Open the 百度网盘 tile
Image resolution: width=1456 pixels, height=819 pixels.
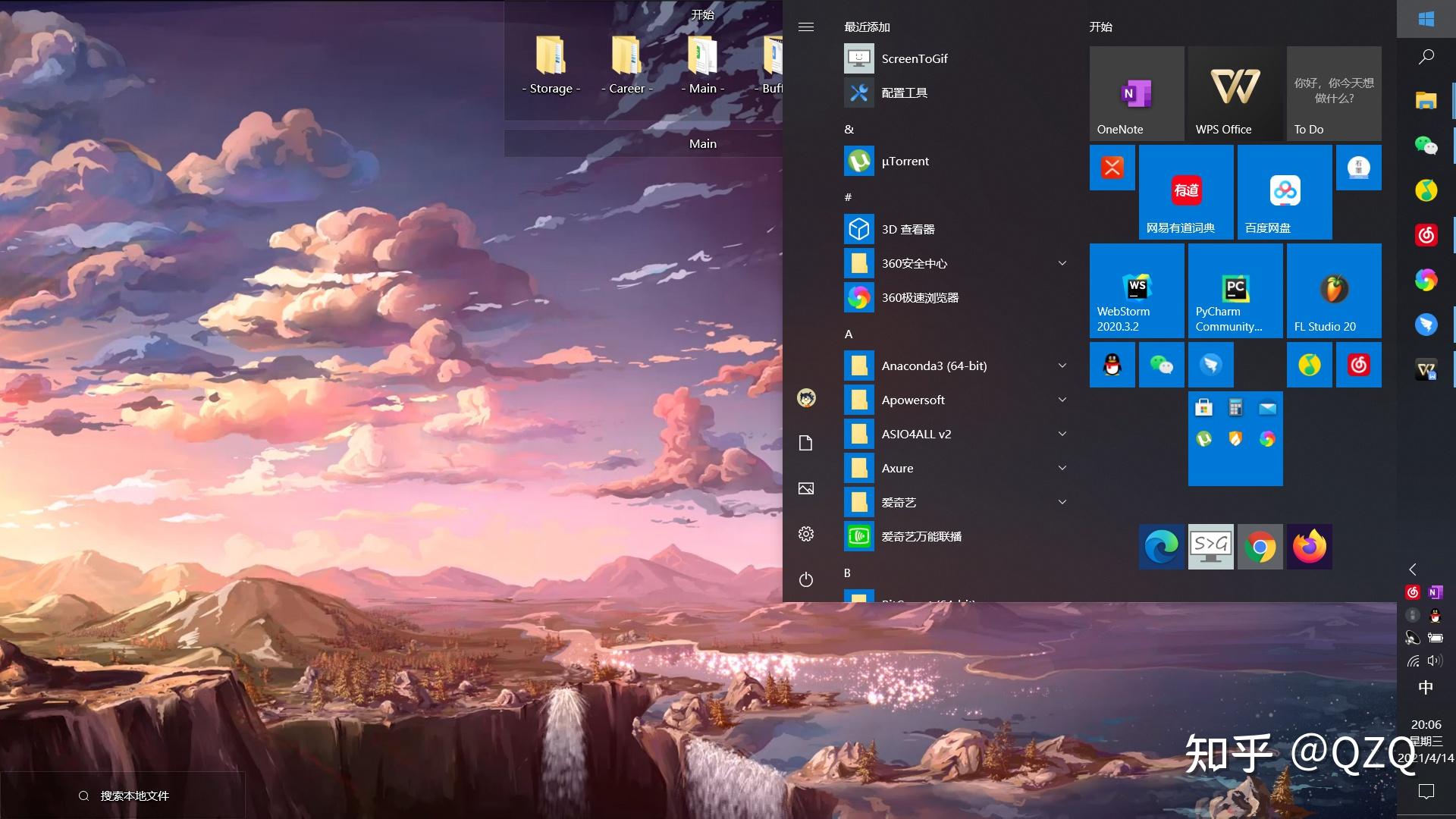1284,192
